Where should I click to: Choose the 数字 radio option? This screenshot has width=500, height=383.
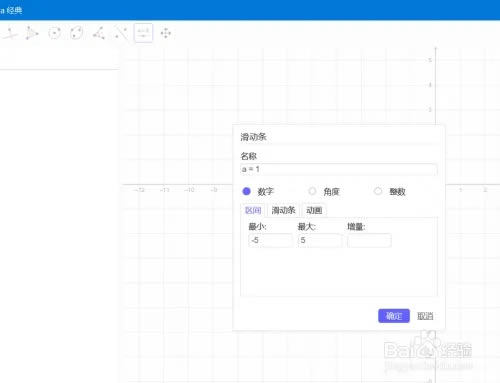(x=246, y=191)
